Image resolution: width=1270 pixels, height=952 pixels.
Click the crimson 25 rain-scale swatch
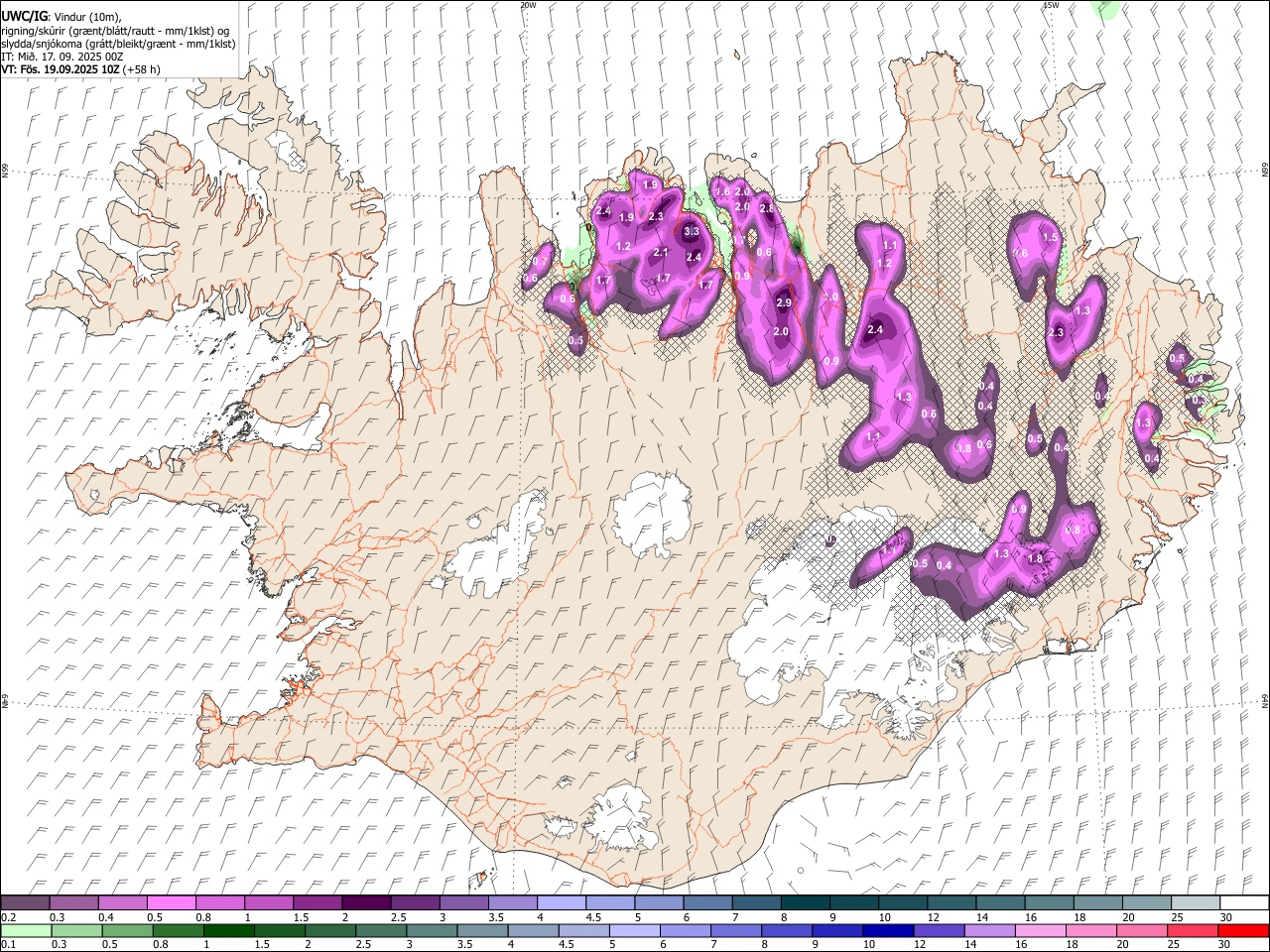point(1192,930)
